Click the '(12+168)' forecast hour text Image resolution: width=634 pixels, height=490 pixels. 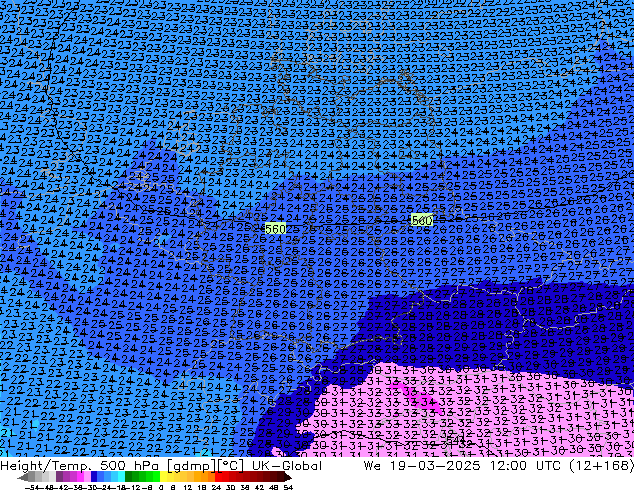[x=601, y=466]
